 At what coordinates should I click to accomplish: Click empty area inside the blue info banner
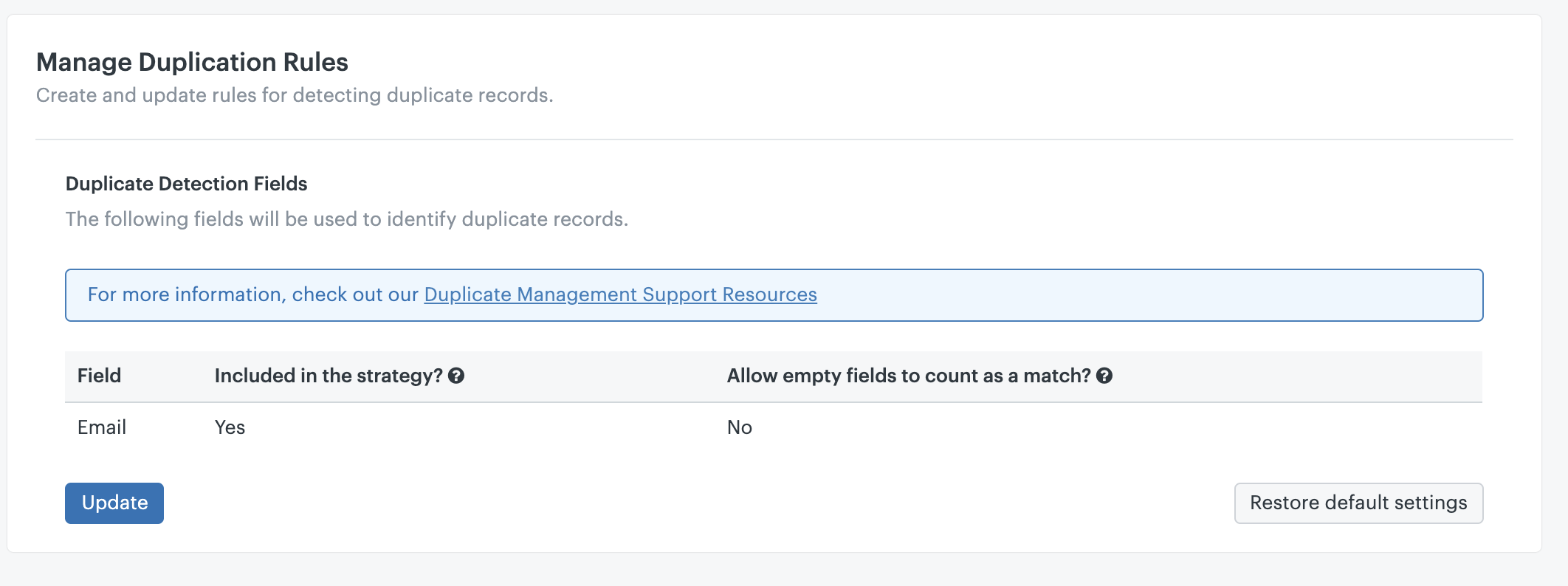coord(1144,295)
